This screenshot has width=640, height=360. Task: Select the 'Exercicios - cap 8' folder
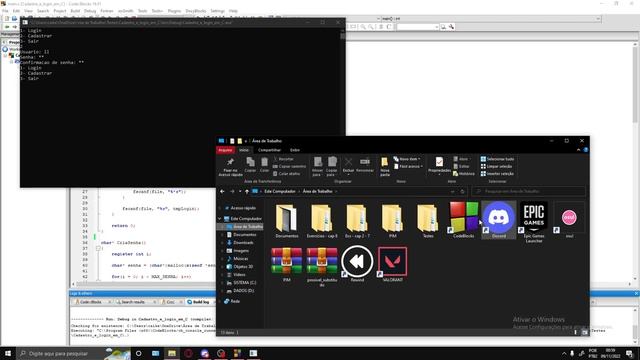322,220
